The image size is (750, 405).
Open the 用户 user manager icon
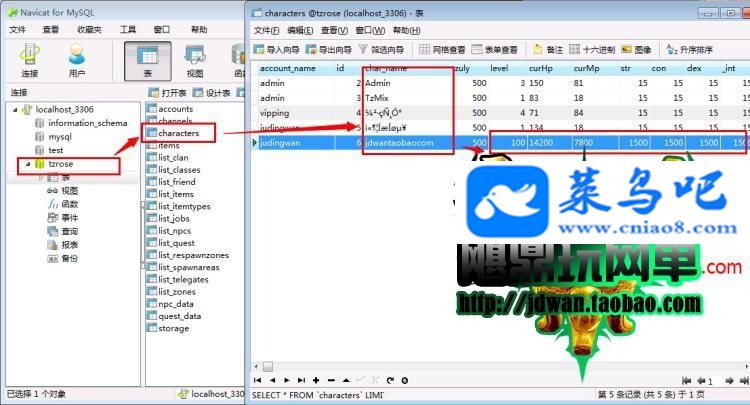pos(77,61)
